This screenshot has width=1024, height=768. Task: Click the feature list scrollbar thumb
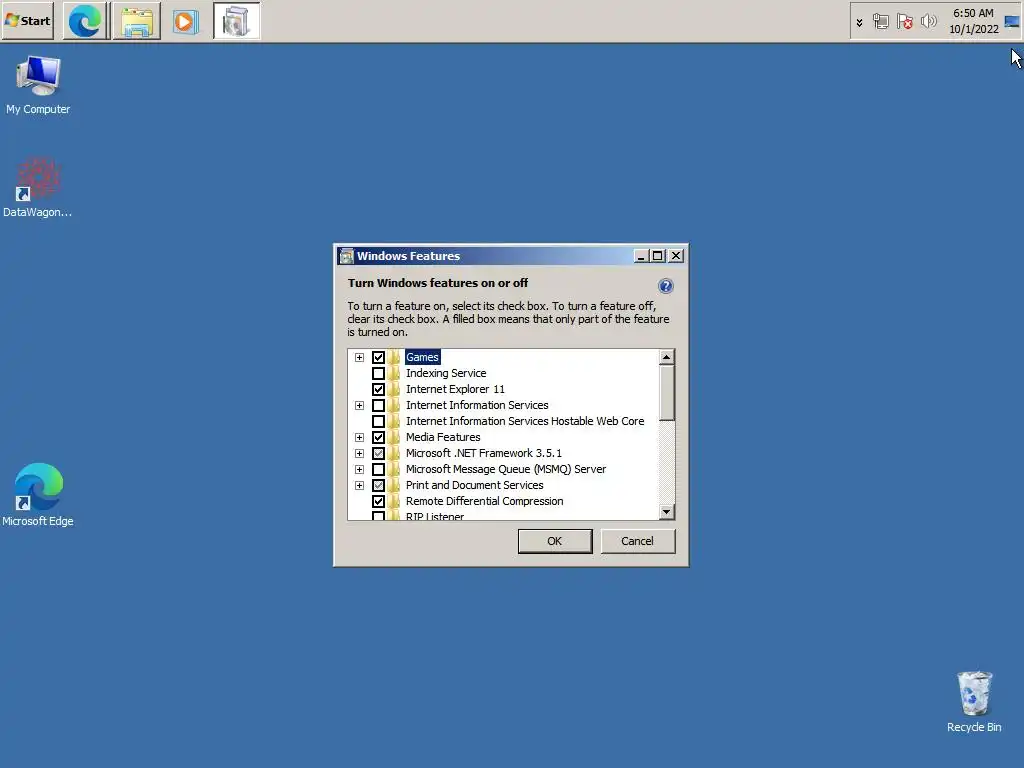click(x=666, y=392)
